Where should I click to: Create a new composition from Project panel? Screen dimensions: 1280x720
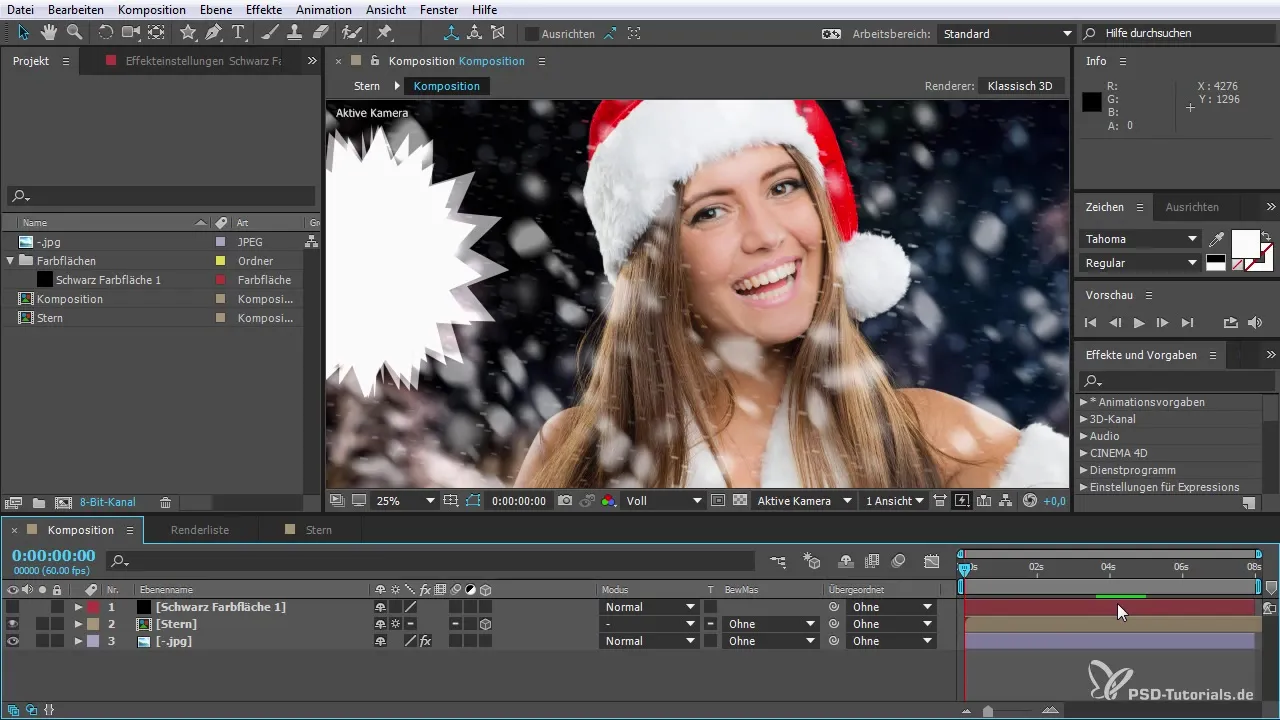(63, 502)
